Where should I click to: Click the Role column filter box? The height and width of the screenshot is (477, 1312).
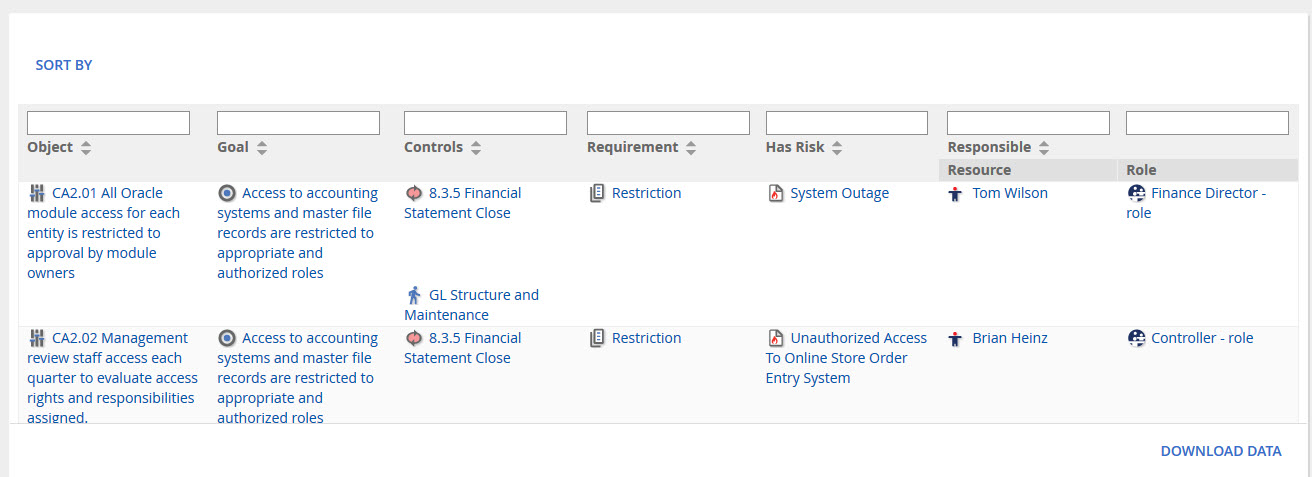[1207, 123]
